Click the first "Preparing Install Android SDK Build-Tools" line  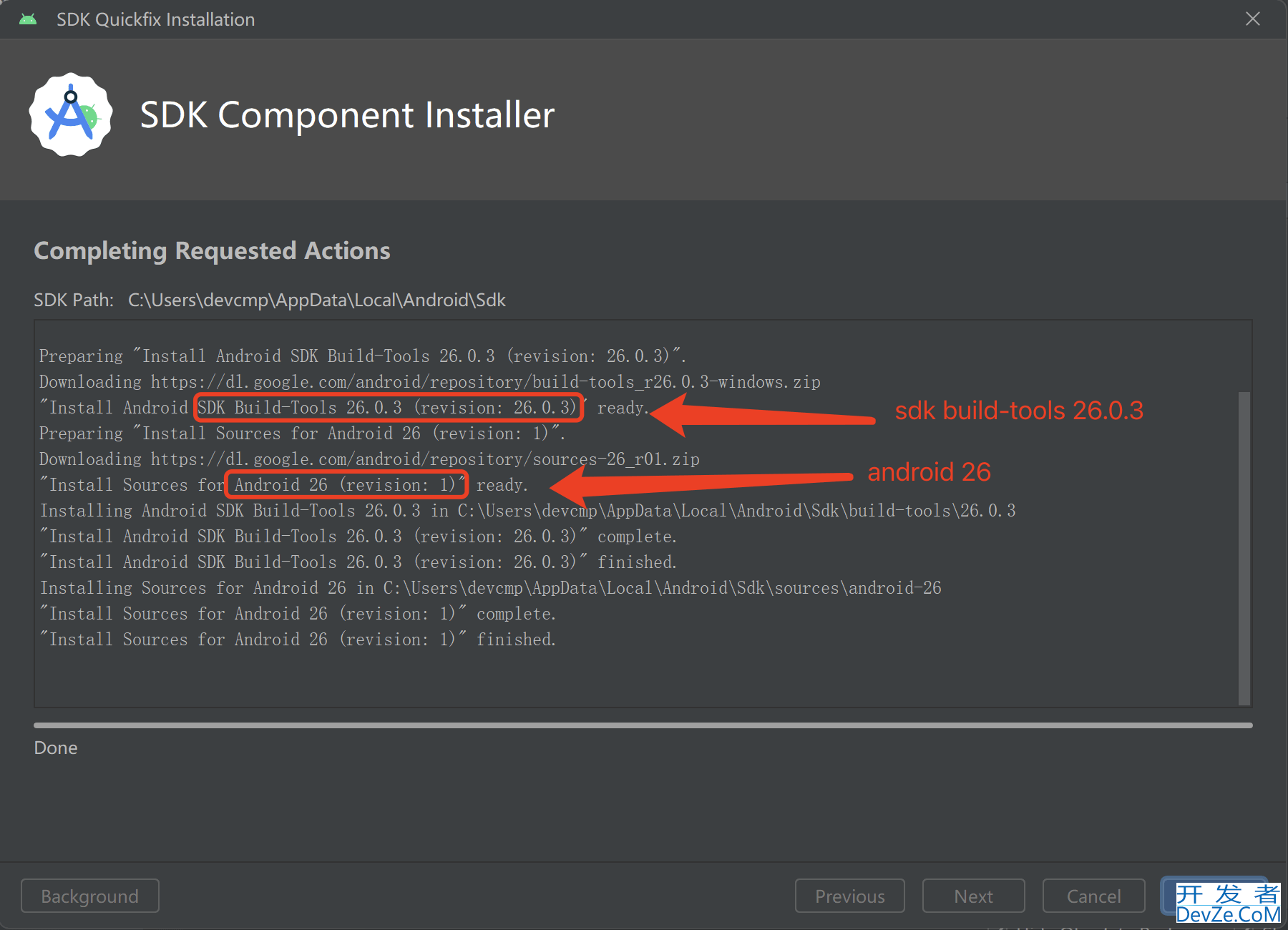[364, 356]
